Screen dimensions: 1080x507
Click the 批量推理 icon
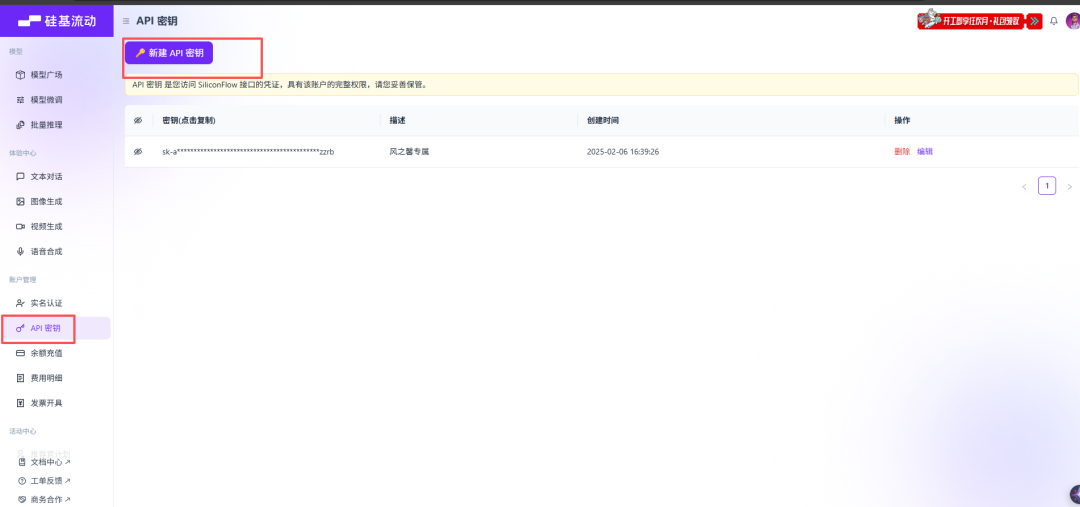pyautogui.click(x=21, y=125)
